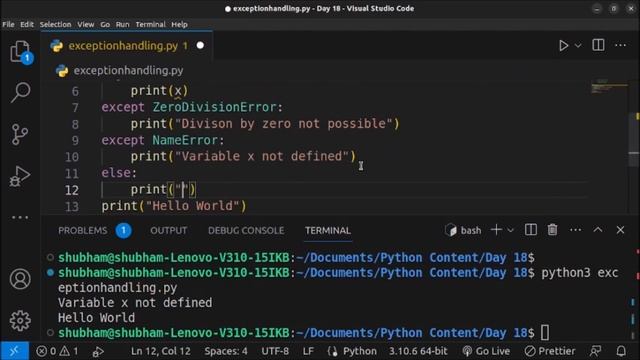This screenshot has width=640, height=360.
Task: Open the Source Control view
Action: [20, 134]
